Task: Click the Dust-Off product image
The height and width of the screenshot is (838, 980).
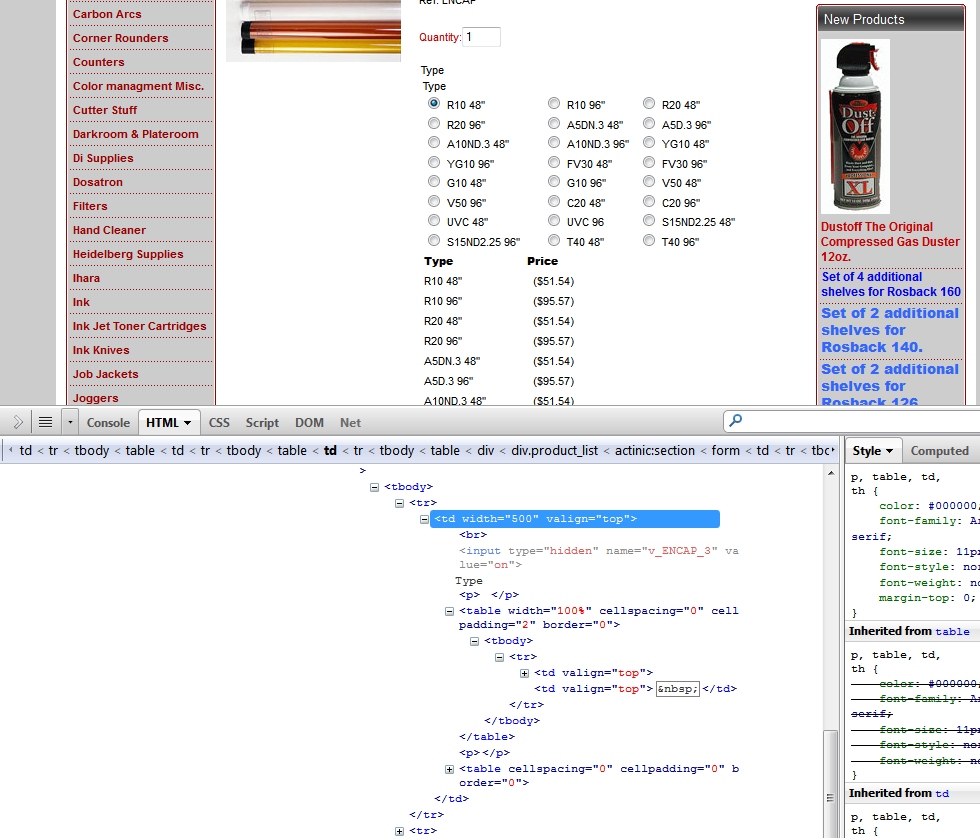Action: pyautogui.click(x=855, y=127)
